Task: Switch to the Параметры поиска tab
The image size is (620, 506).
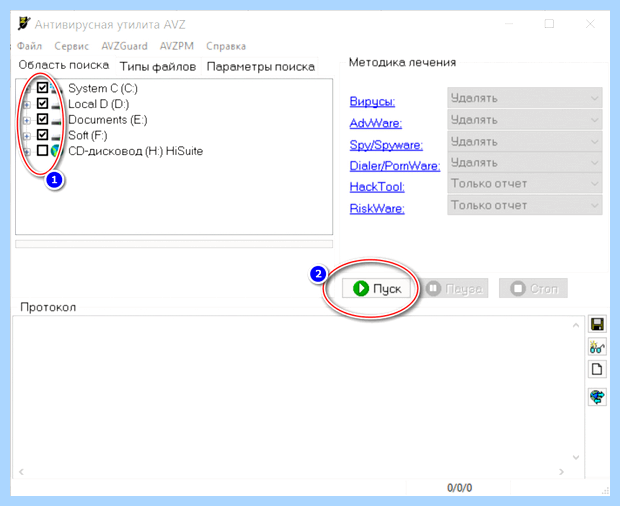Action: (x=261, y=67)
